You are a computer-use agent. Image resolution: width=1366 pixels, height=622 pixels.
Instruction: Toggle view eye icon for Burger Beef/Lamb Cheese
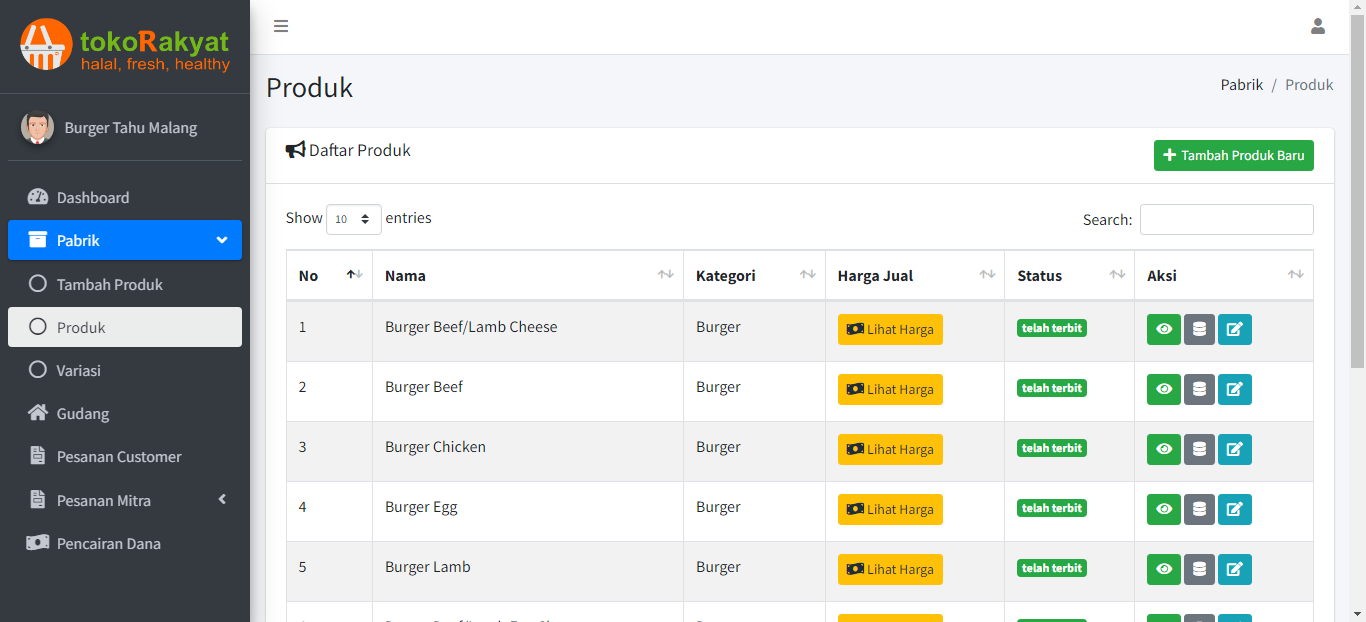coord(1163,330)
